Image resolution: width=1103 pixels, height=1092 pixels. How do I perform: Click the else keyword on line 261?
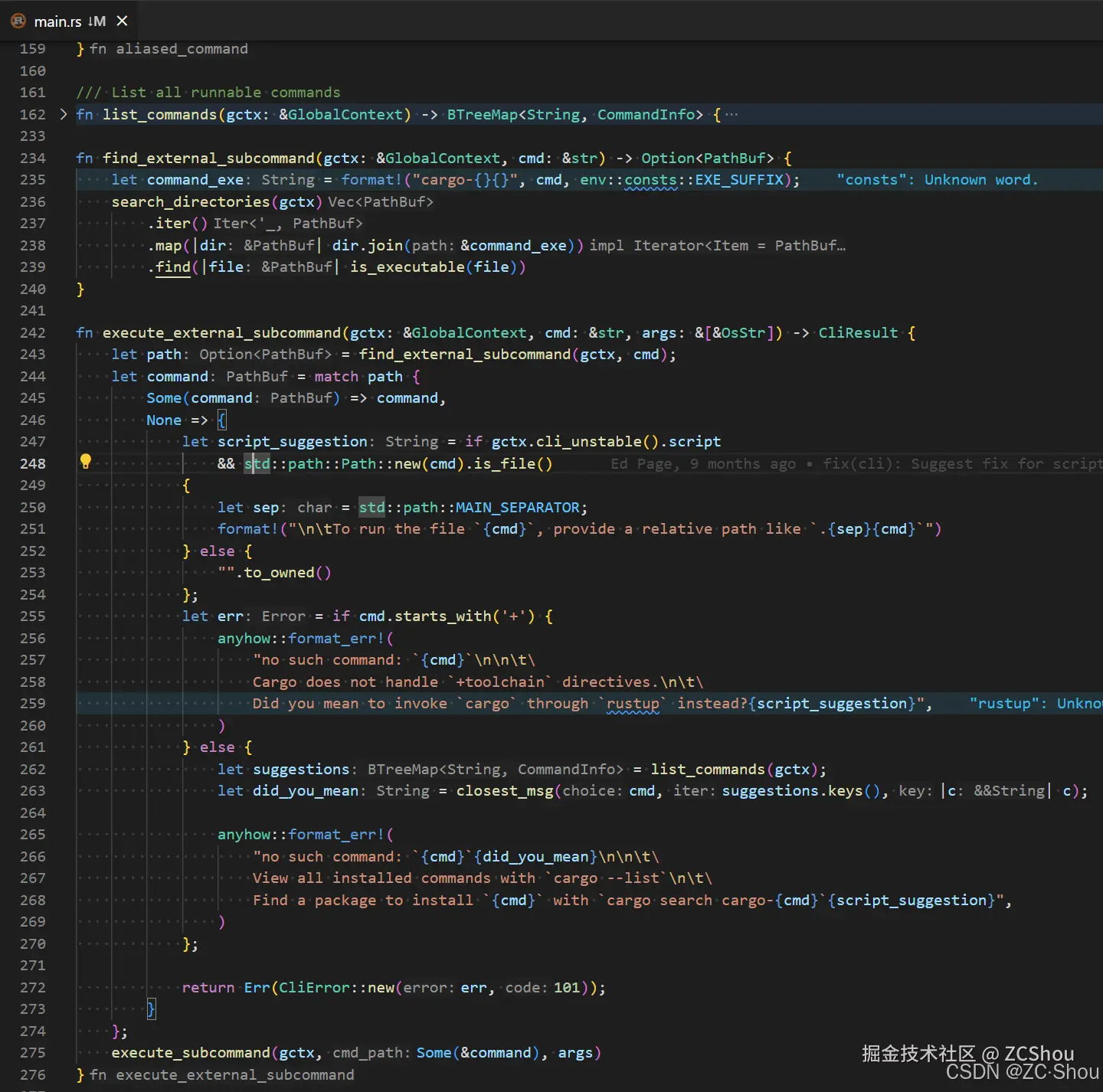[x=218, y=747]
